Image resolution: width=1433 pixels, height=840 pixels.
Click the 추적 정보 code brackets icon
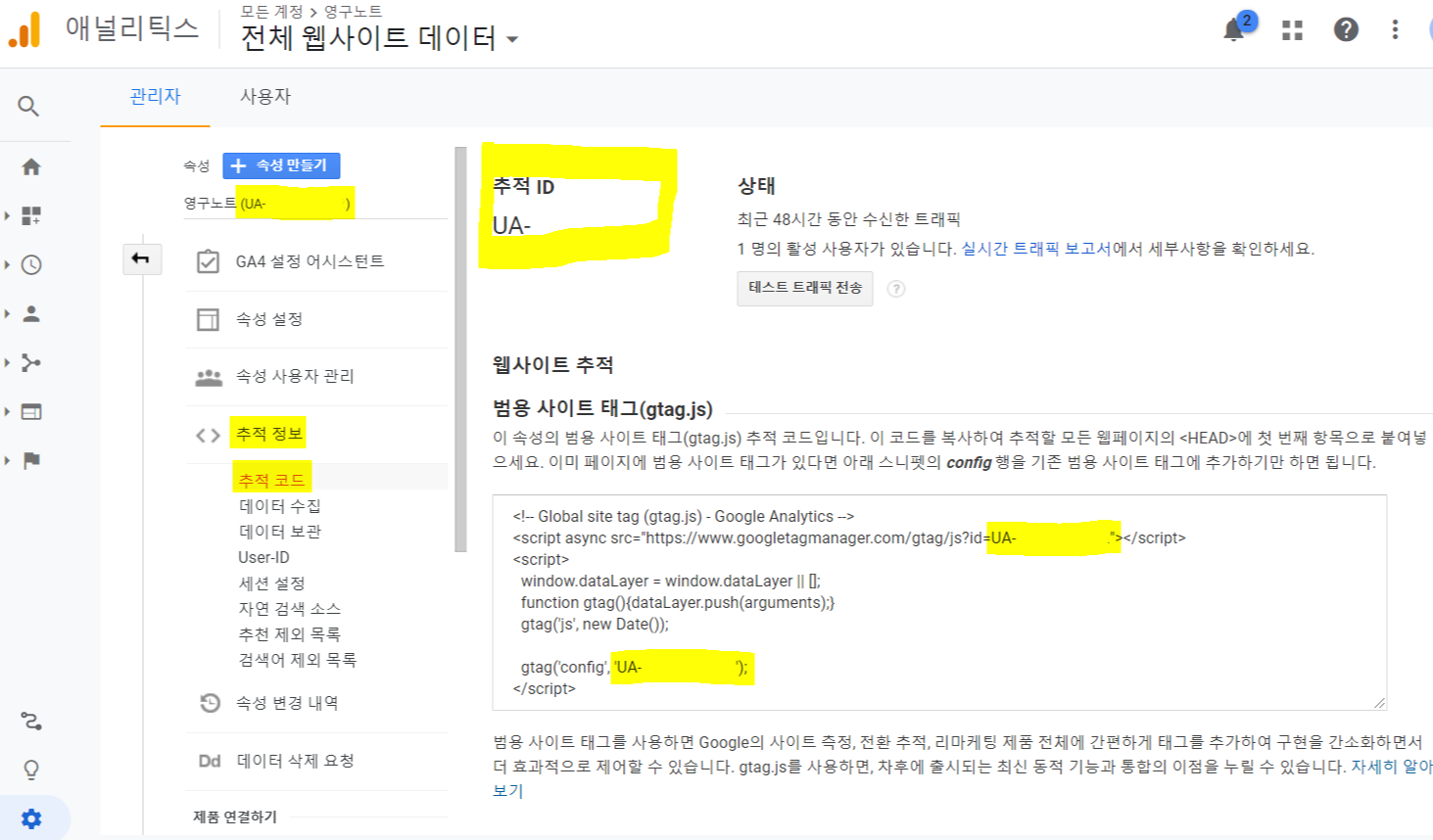(208, 435)
